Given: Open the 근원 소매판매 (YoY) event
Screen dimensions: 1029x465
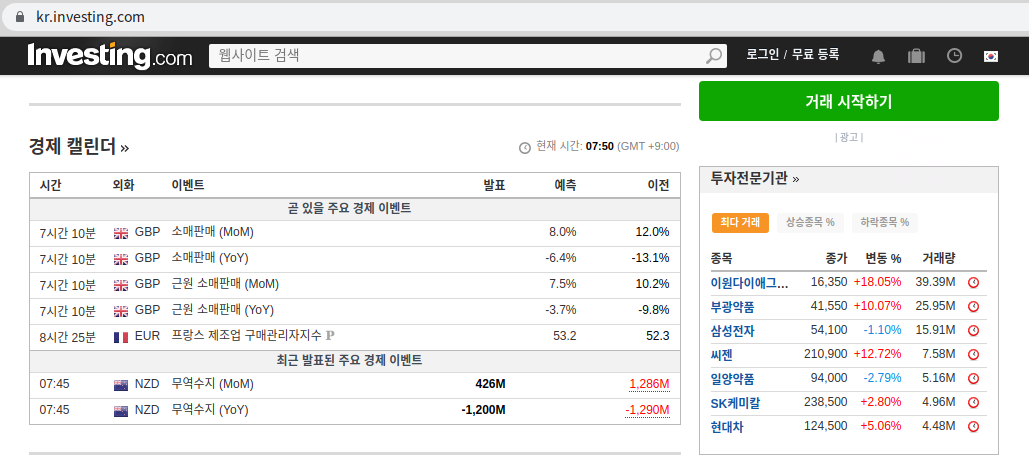Looking at the screenshot, I should tap(222, 310).
